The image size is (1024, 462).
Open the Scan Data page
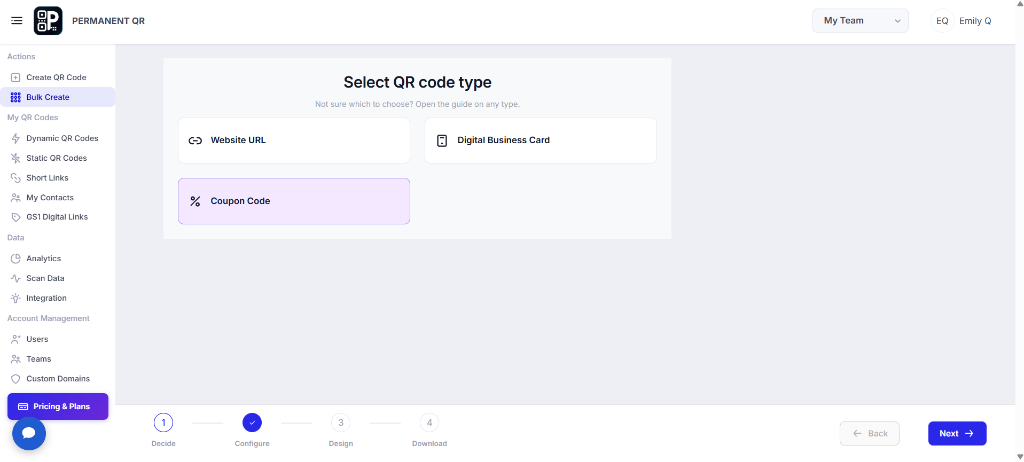[57, 278]
